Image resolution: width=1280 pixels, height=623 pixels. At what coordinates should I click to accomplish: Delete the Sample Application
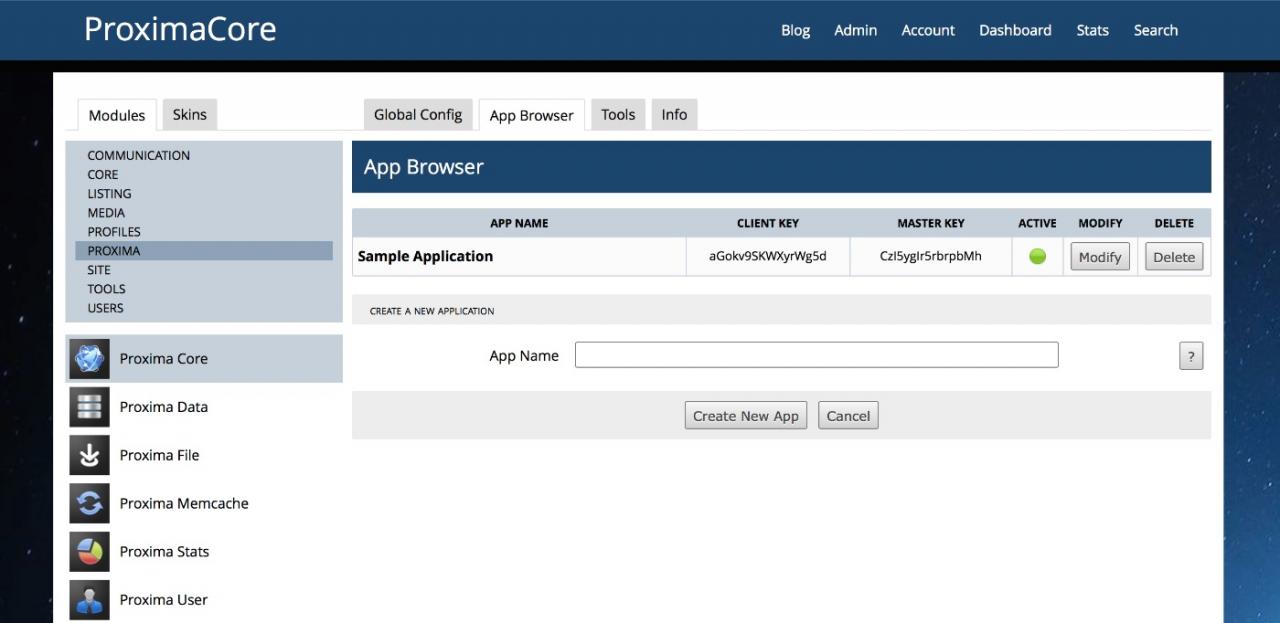[1173, 257]
